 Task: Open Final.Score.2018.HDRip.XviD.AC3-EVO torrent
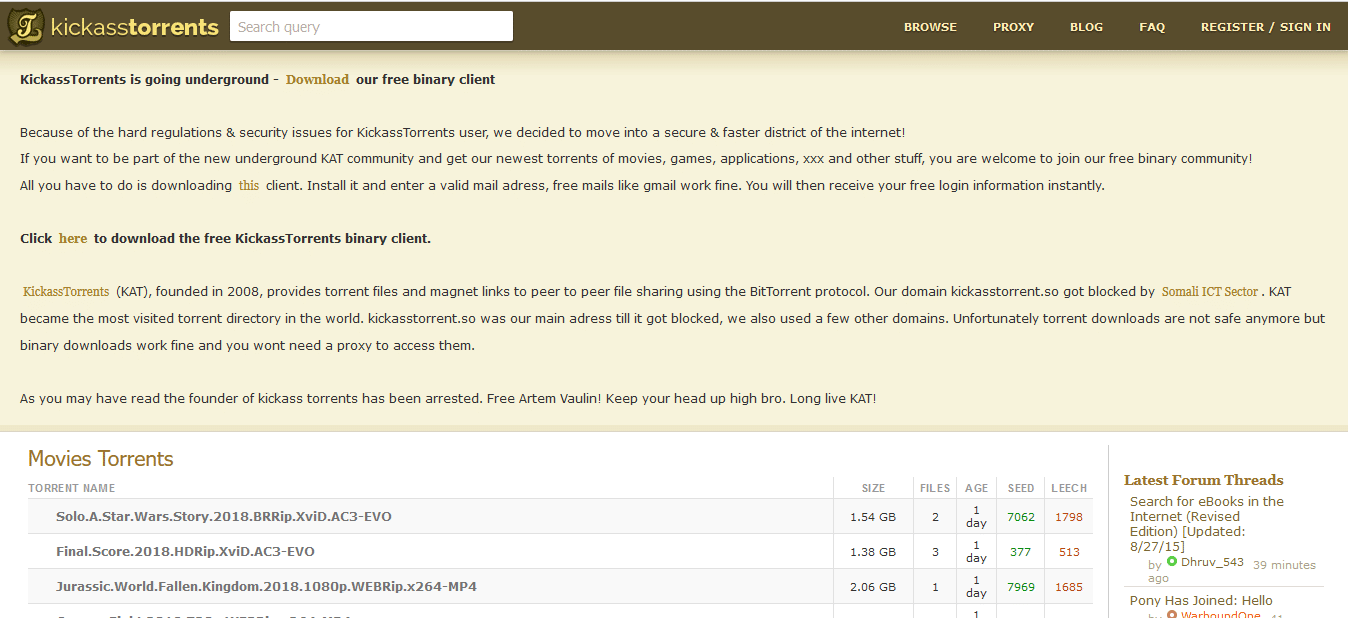[x=186, y=551]
